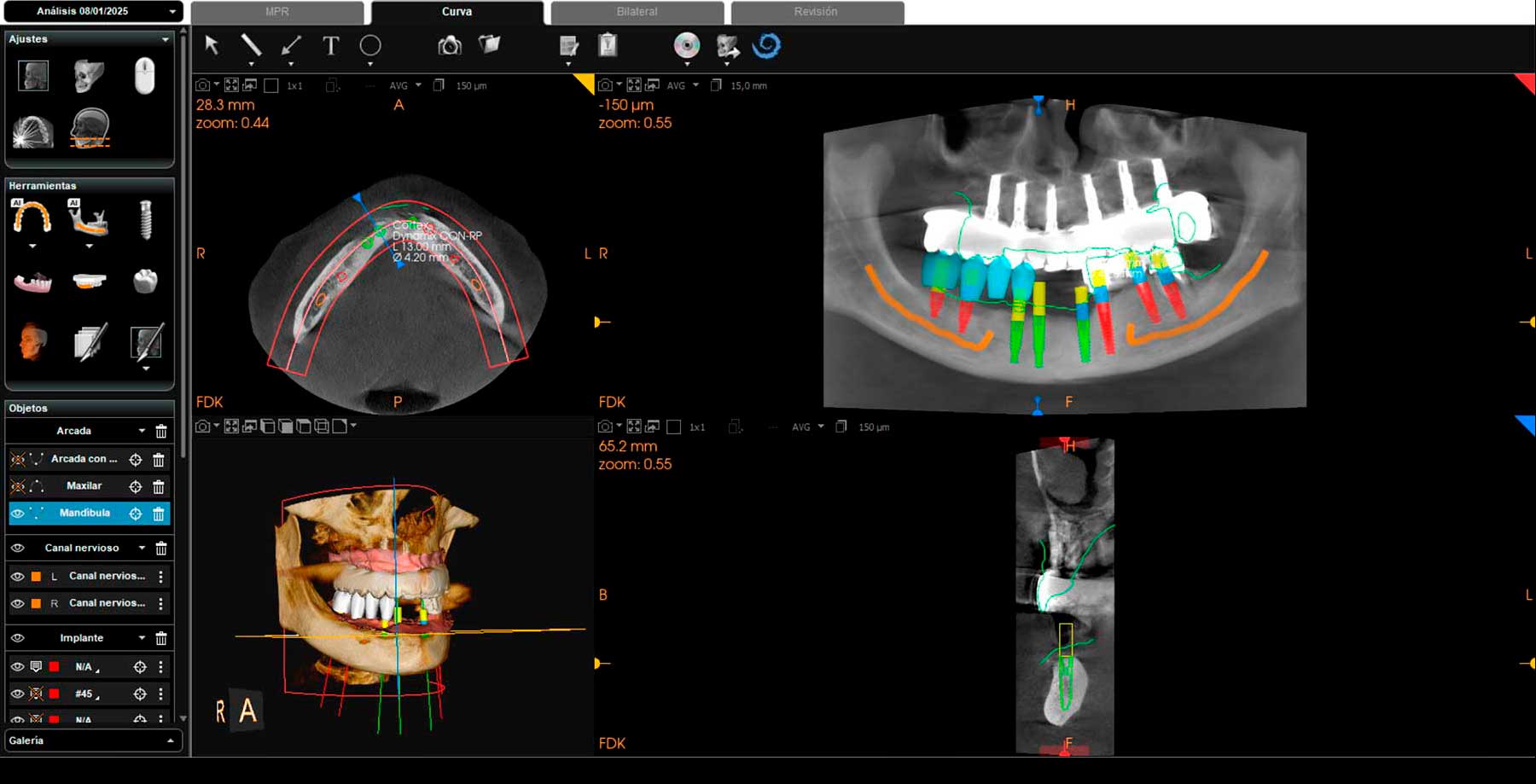The height and width of the screenshot is (784, 1536).
Task: Click the blue swirl icon in toolbar
Action: pyautogui.click(x=765, y=45)
